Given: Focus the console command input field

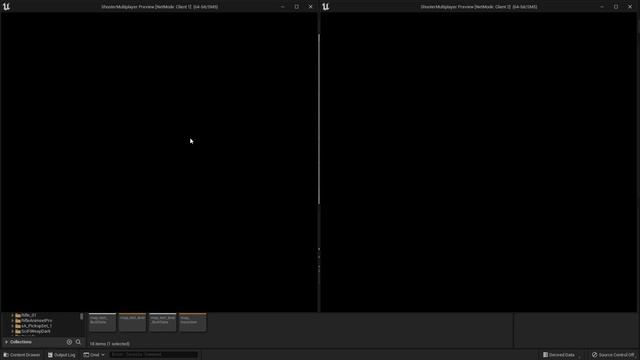Looking at the screenshot, I should (154, 355).
